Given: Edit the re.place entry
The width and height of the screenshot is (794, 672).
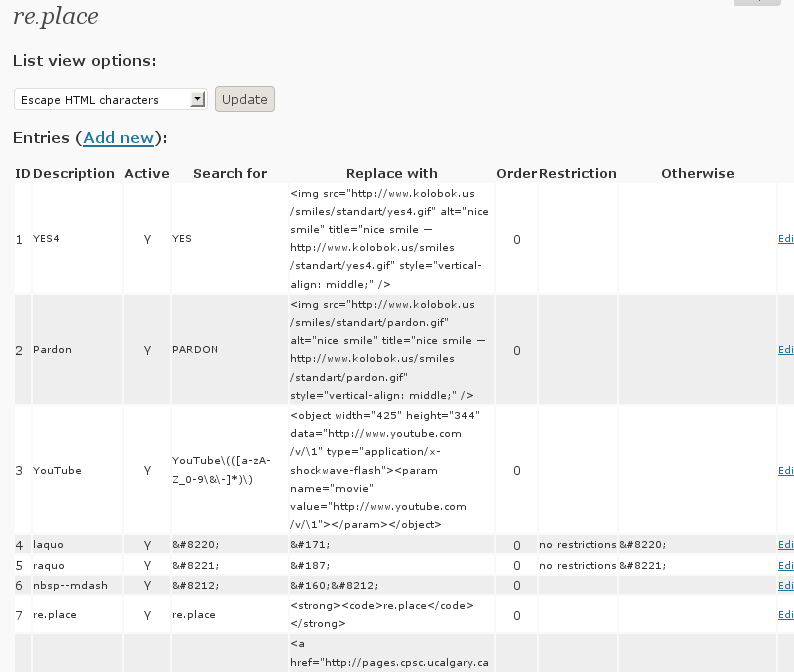Looking at the screenshot, I should (786, 615).
